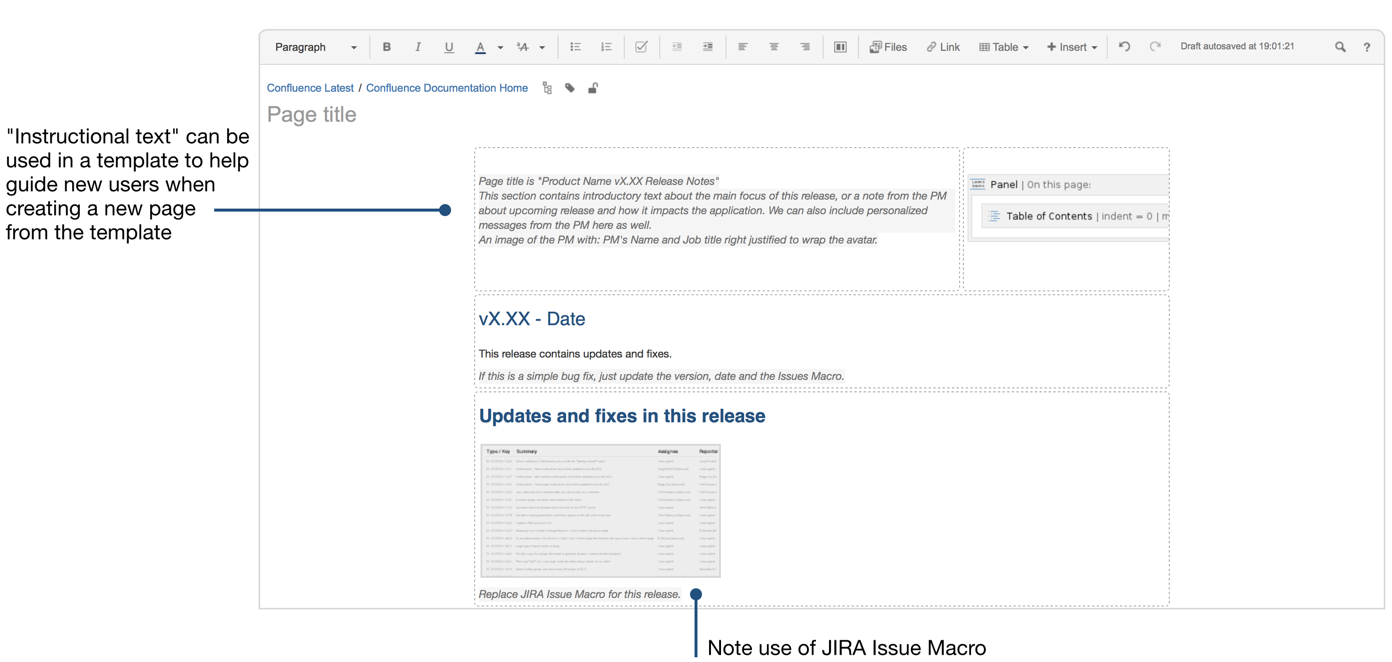This screenshot has height=662, width=1392.
Task: Open page labels tag icon
Action: [570, 88]
